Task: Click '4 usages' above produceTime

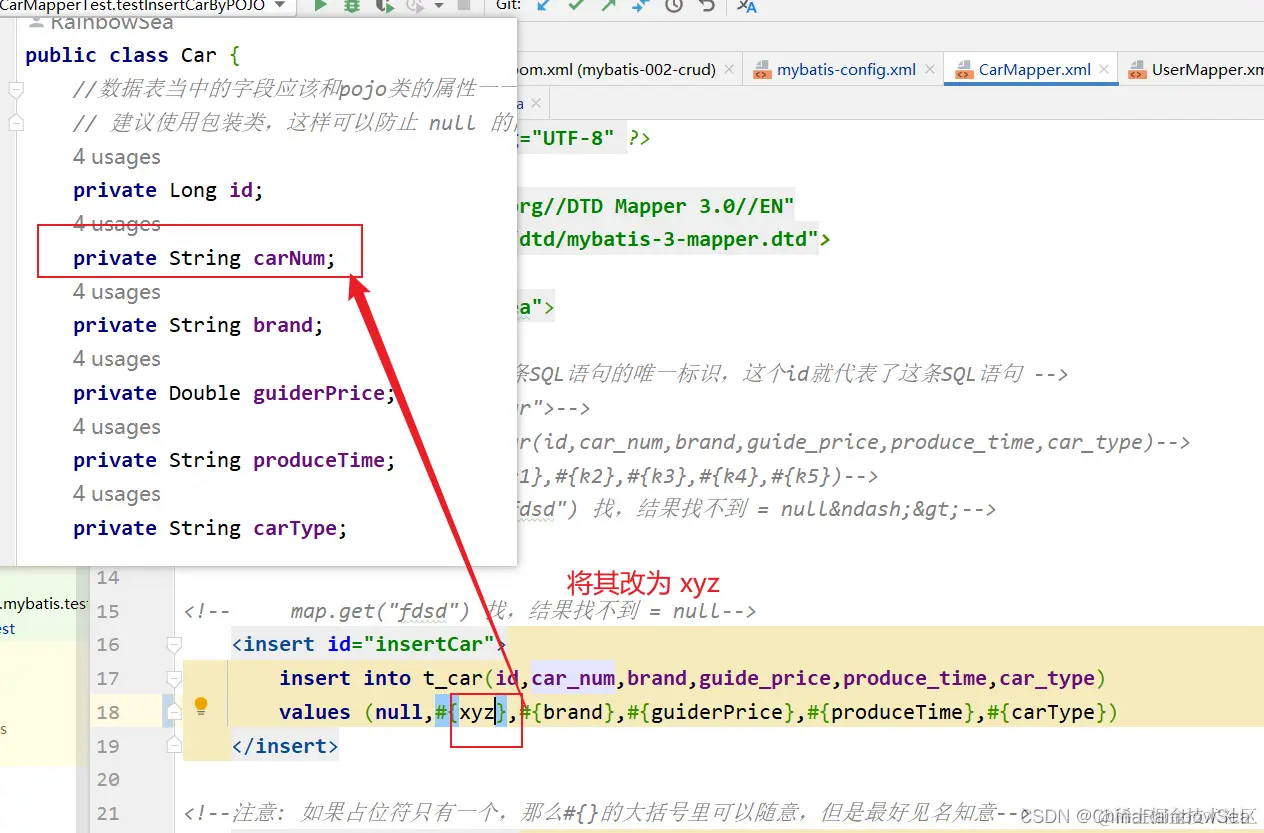Action: (117, 427)
